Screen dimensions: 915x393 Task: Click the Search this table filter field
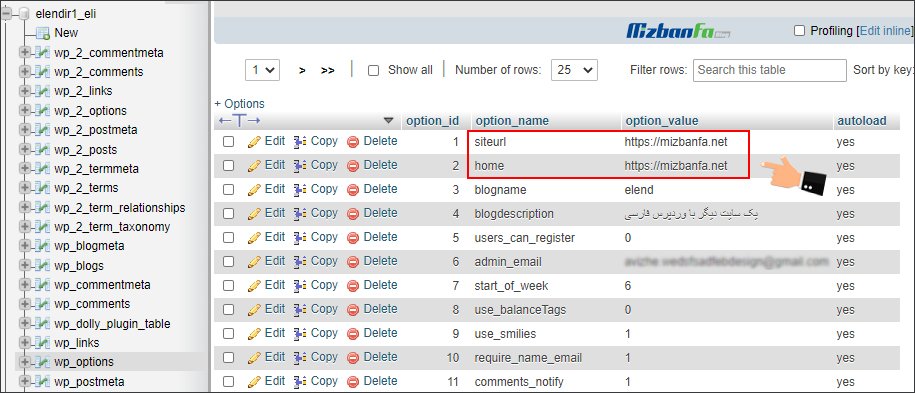point(770,70)
